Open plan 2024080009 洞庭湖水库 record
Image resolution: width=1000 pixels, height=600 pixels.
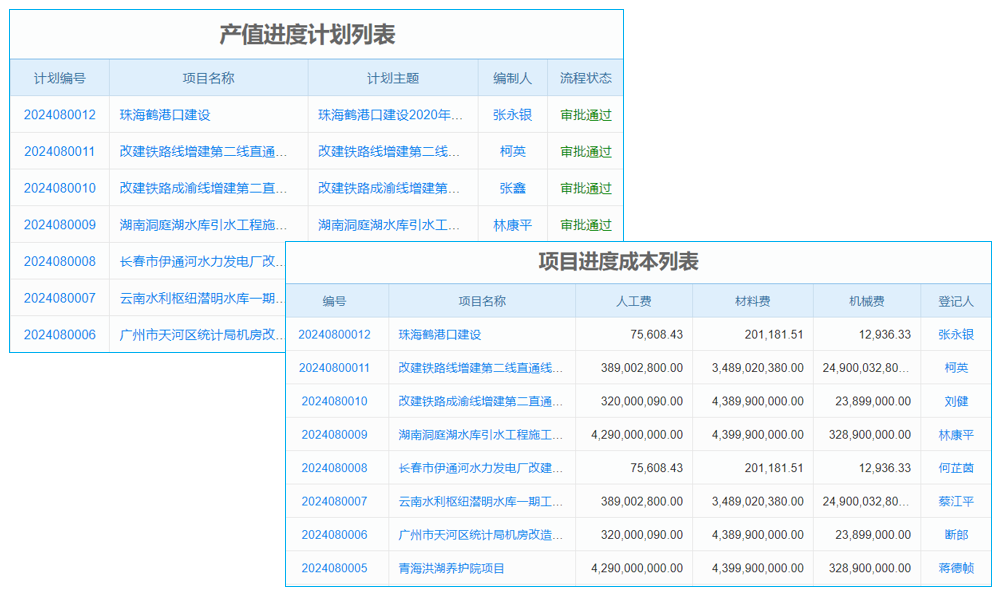[x=60, y=225]
